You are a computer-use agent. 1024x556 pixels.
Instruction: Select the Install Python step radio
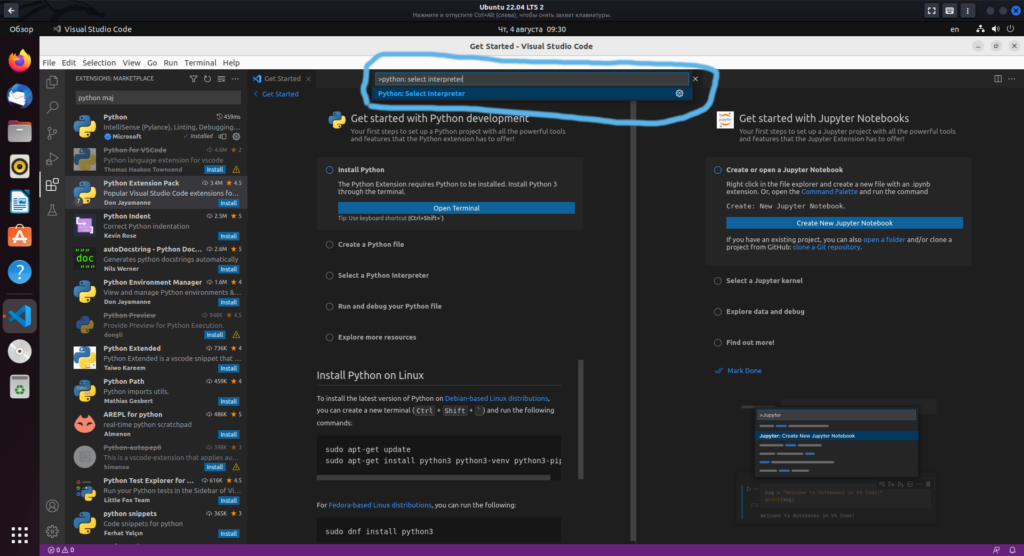tap(329, 170)
